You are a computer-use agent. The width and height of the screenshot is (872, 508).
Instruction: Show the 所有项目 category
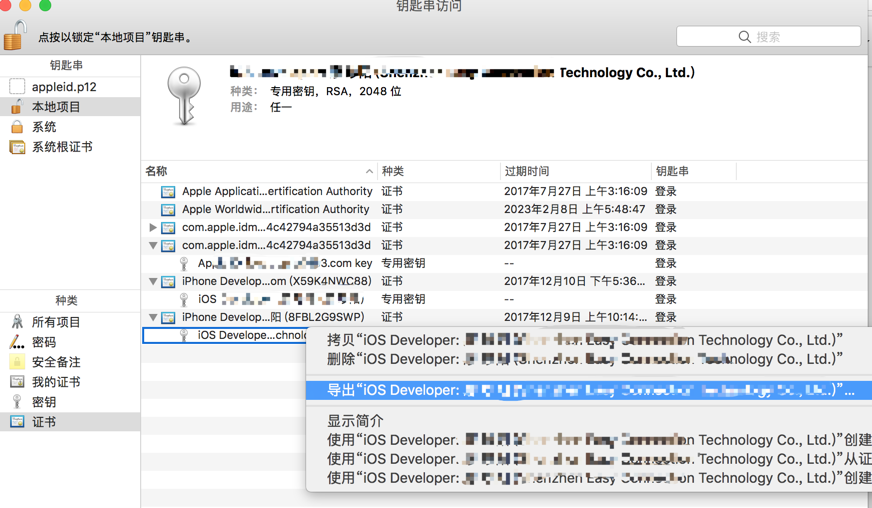70,322
